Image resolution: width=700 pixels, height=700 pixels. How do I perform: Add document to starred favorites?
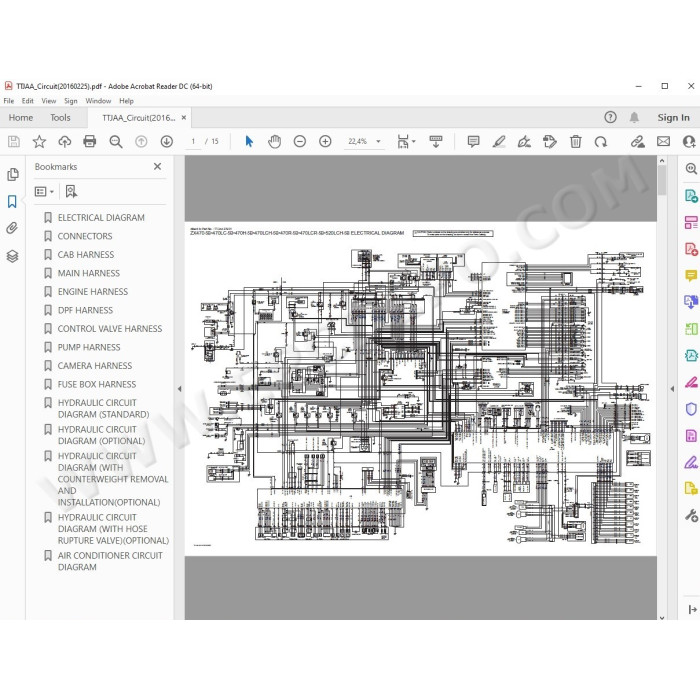point(39,142)
